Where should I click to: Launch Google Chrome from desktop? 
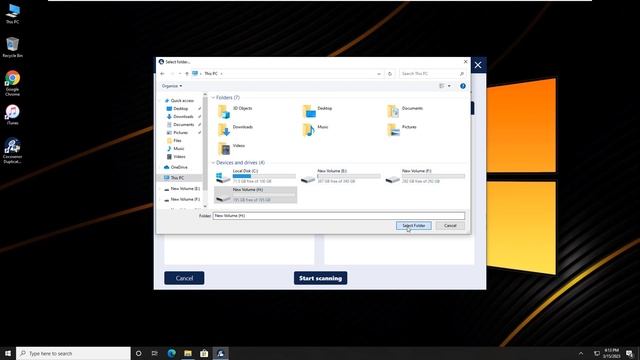tap(12, 83)
